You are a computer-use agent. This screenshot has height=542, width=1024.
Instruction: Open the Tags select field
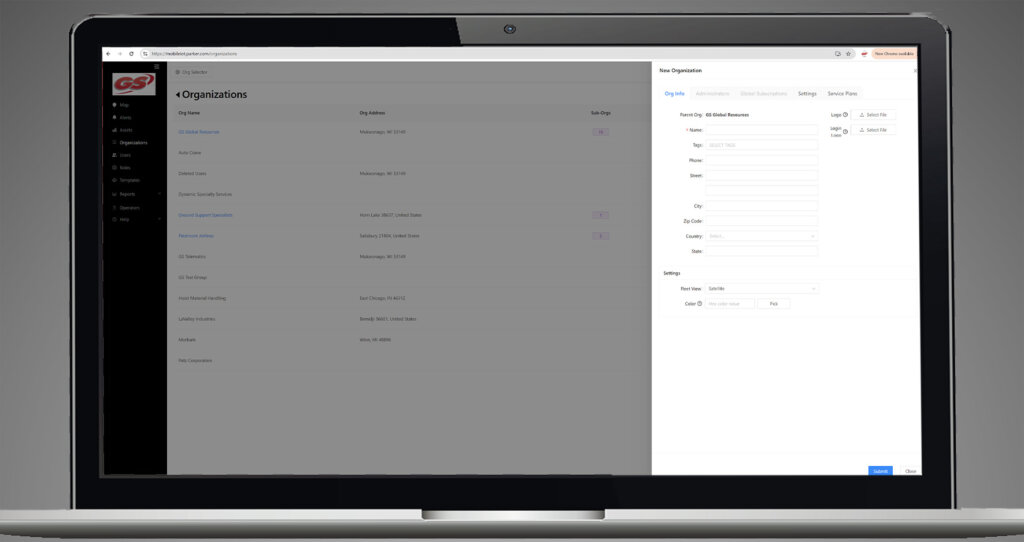point(761,145)
